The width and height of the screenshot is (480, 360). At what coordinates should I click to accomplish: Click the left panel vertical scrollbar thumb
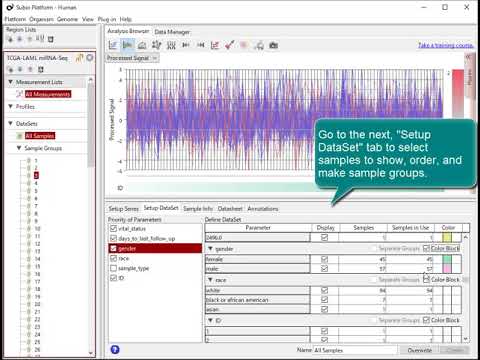click(x=90, y=125)
